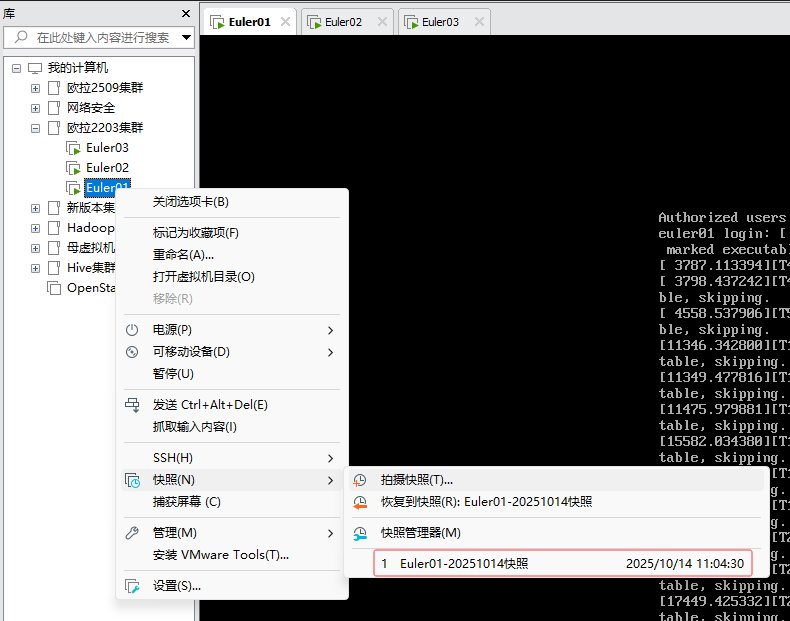The width and height of the screenshot is (790, 621).
Task: Expand the Hadoop folder
Action: pyautogui.click(x=35, y=228)
